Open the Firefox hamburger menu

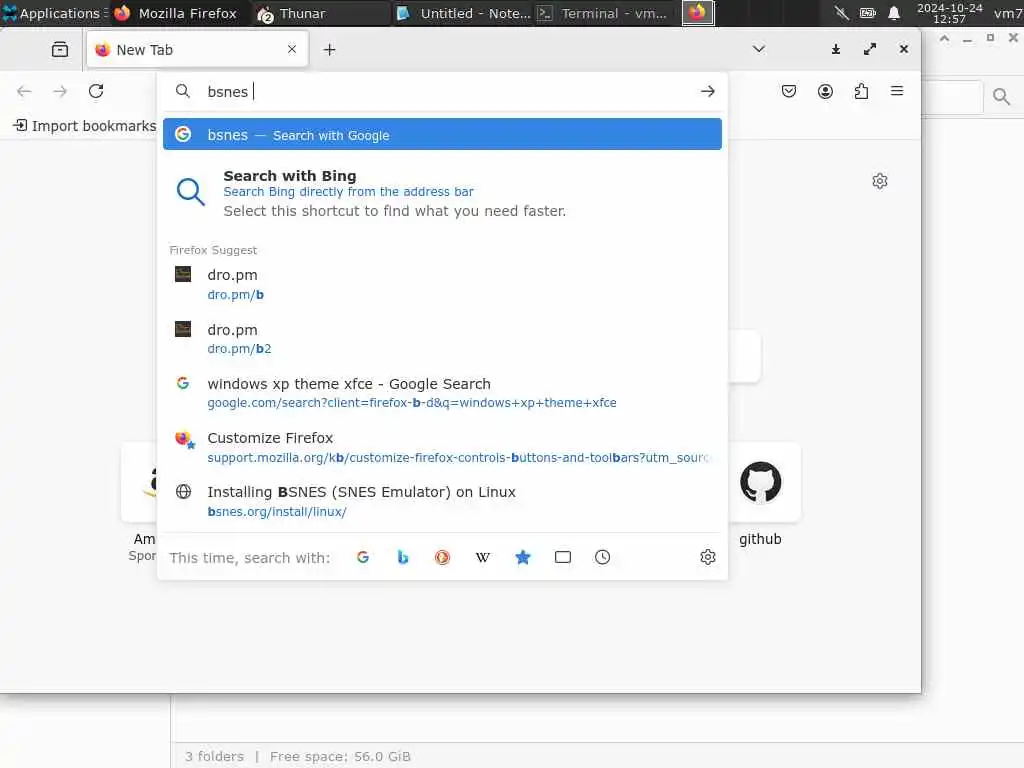[x=897, y=91]
